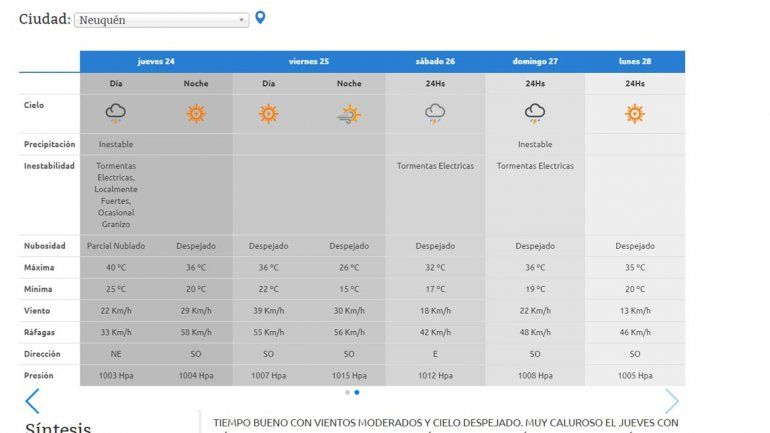Select the lunes 28 column header
770x433 pixels.
click(635, 62)
